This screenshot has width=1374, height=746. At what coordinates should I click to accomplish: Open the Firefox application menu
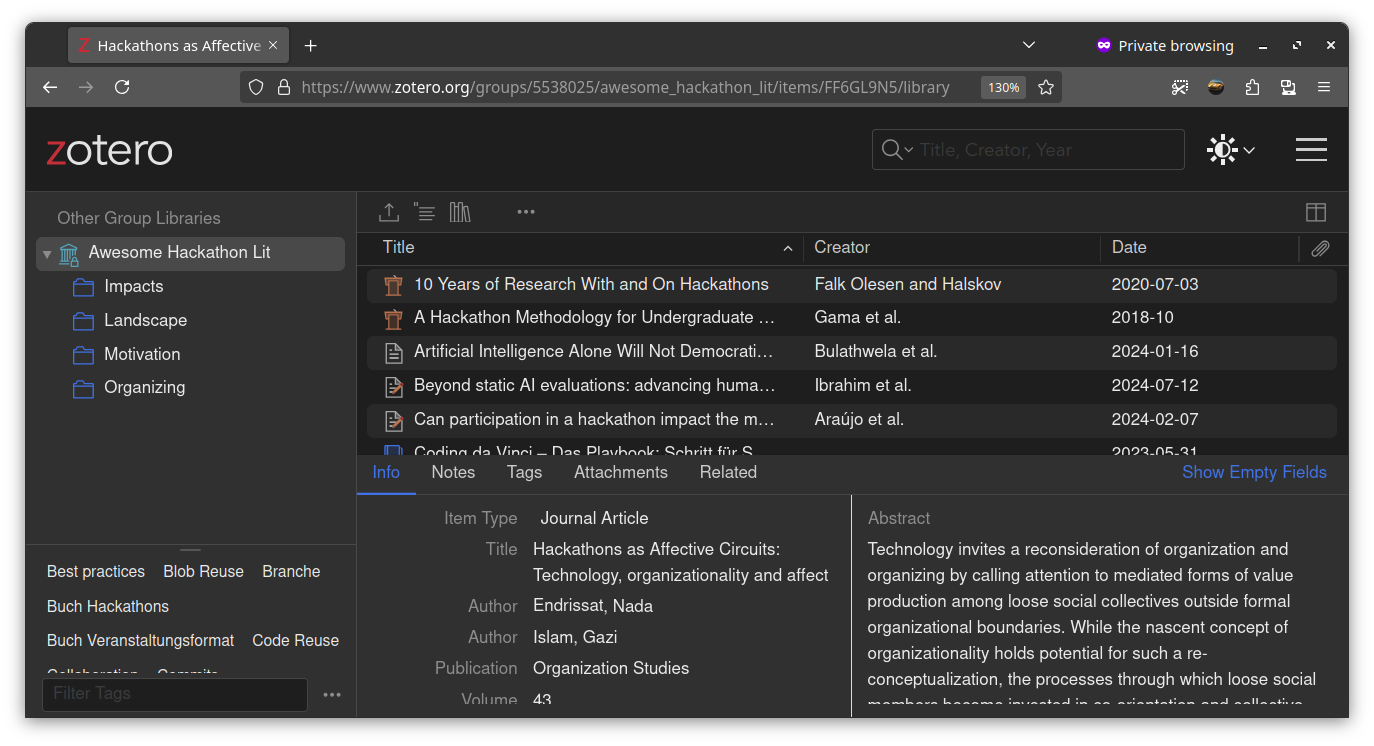click(1324, 87)
